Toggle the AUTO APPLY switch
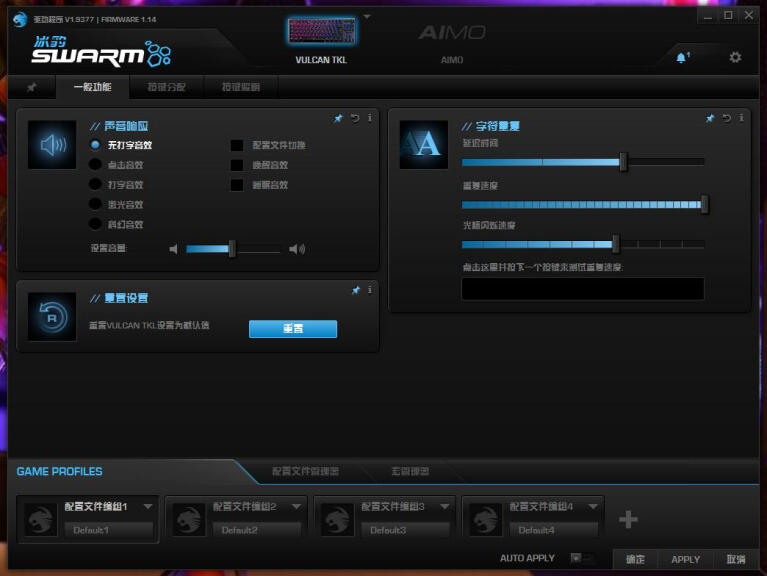 point(580,558)
